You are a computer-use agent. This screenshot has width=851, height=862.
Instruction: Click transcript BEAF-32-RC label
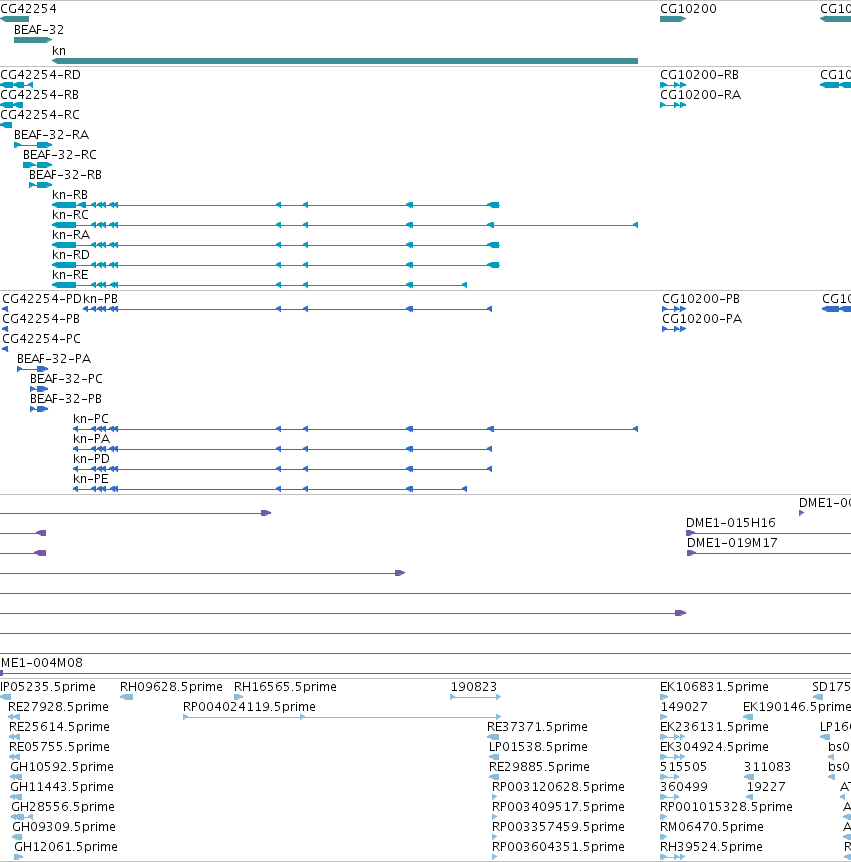60,154
